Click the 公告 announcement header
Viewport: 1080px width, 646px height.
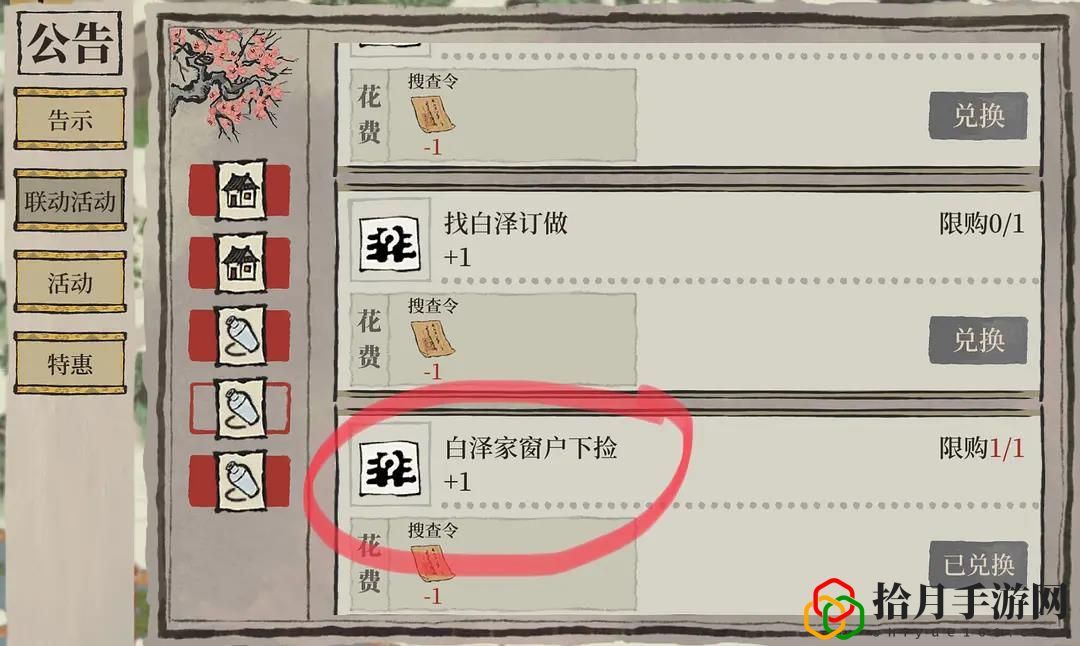tap(69, 43)
